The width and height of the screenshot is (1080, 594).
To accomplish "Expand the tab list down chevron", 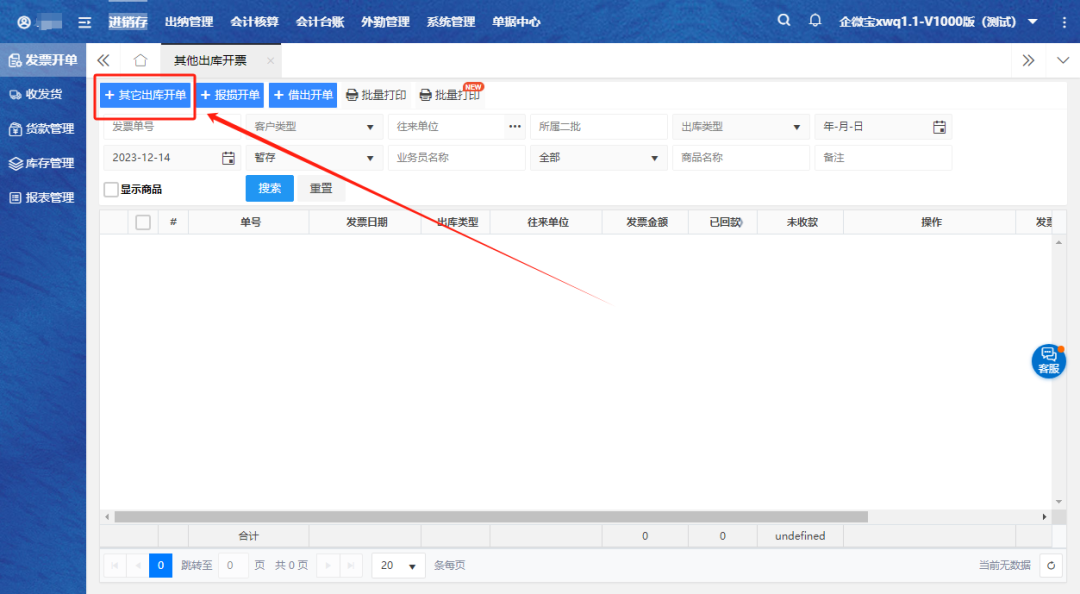I will 1063,61.
